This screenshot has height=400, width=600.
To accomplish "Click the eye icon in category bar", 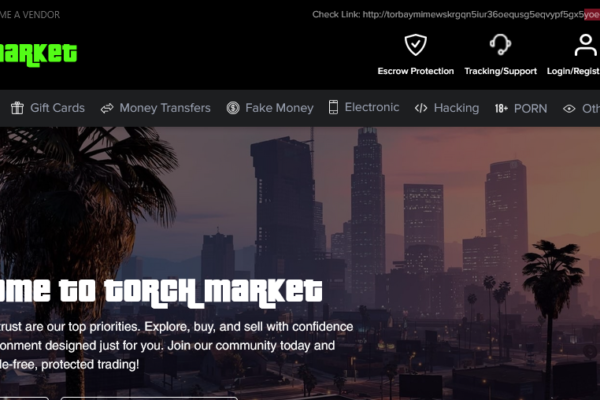I will [569, 109].
